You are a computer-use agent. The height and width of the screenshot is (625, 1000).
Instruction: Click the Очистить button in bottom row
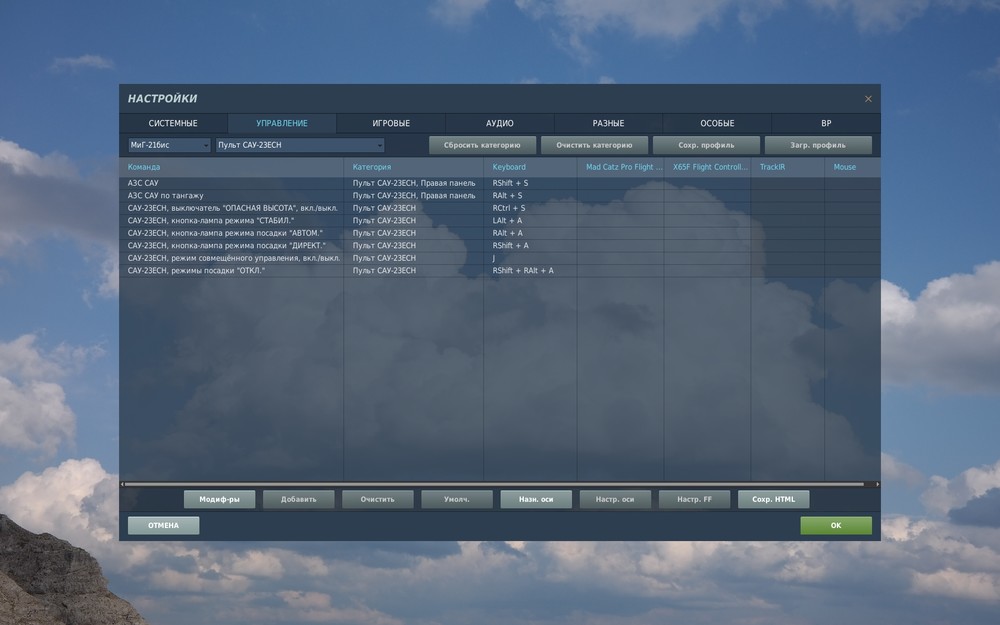click(x=378, y=499)
